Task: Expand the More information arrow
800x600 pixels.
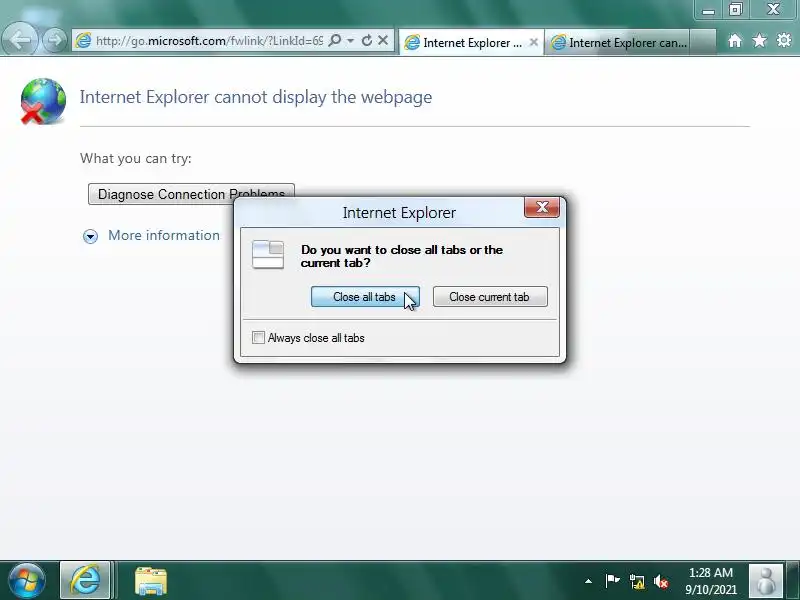Action: pos(90,236)
